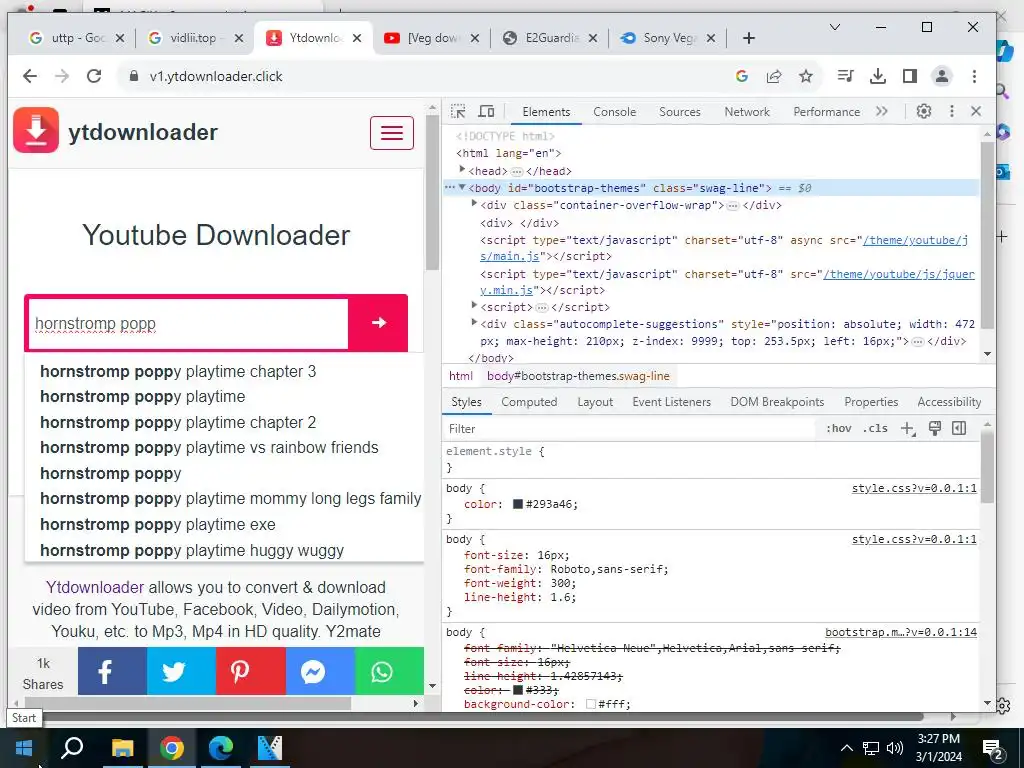Open the Chrome downloads icon
The height and width of the screenshot is (768, 1024).
[878, 76]
